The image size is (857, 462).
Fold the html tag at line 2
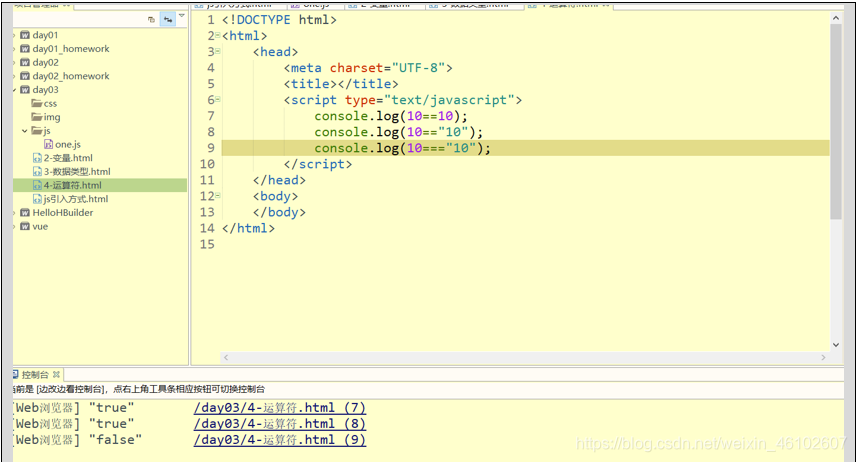218,36
